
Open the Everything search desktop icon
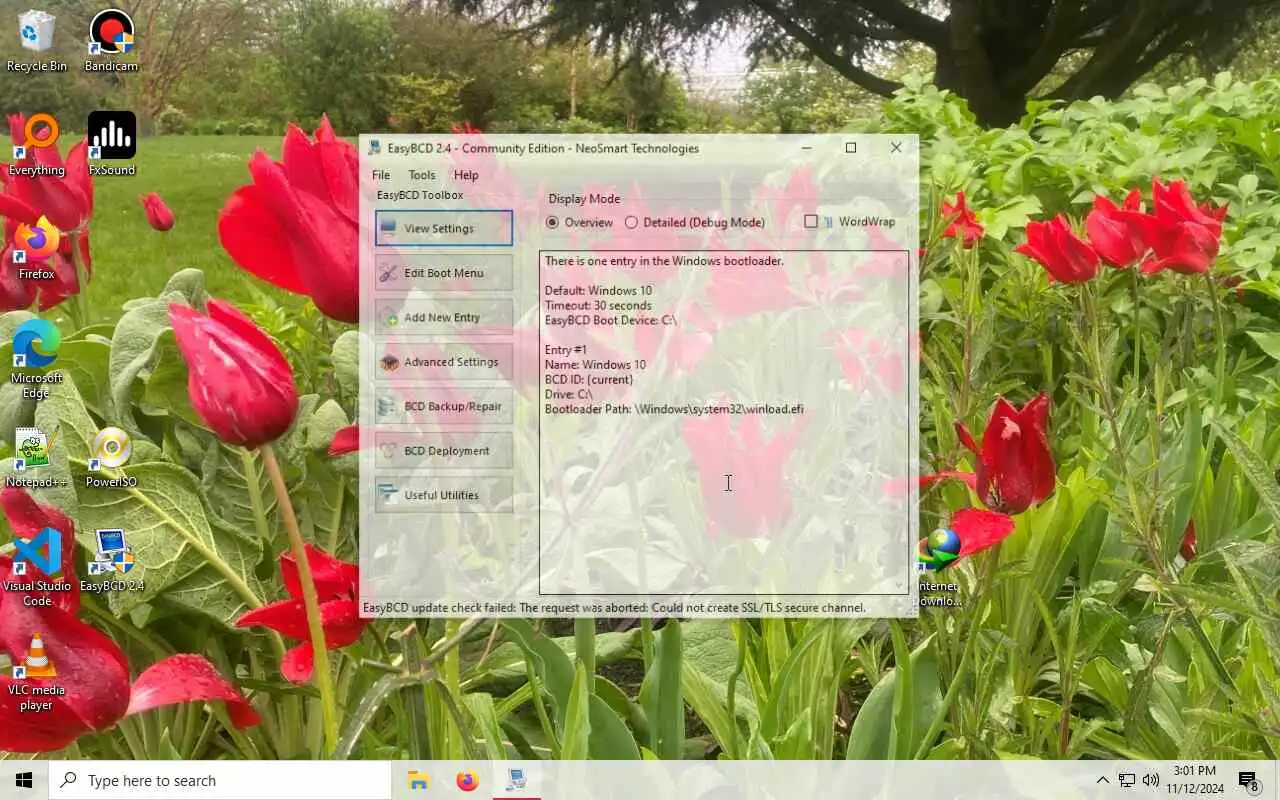click(x=36, y=145)
